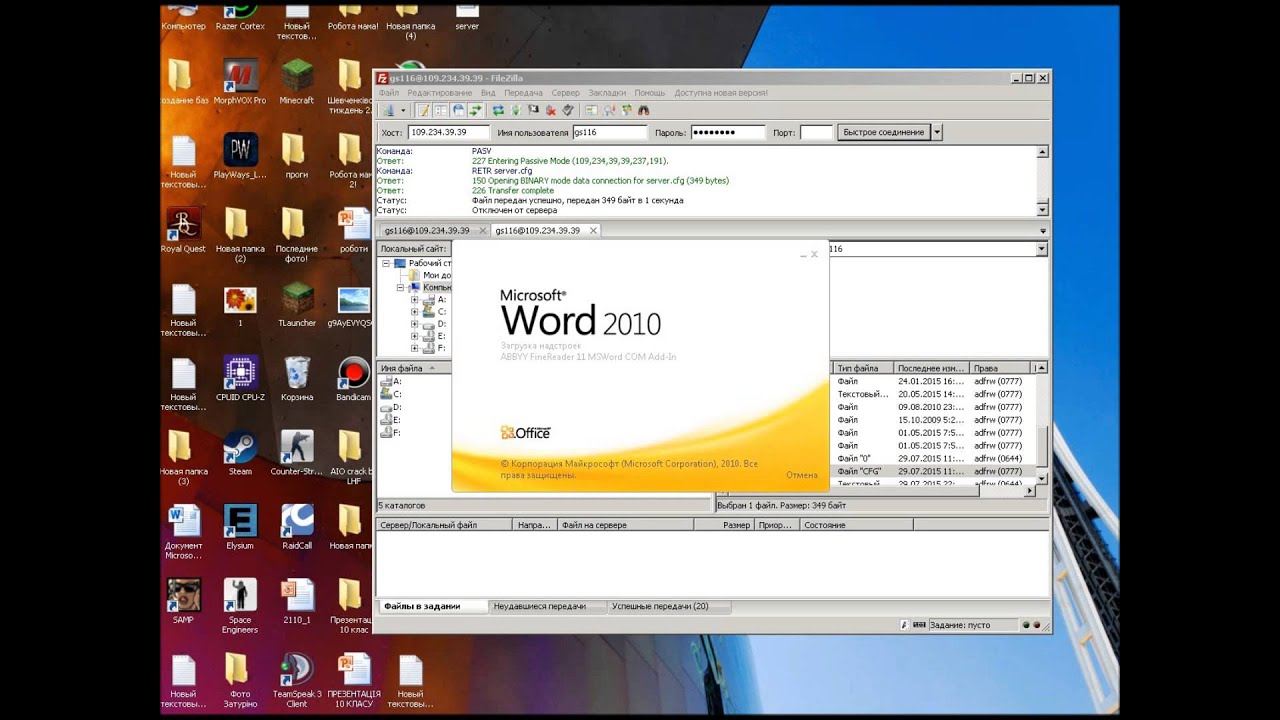Switch to the first gs116@109.234.39.39 tab
This screenshot has width=1280, height=720.
point(432,230)
